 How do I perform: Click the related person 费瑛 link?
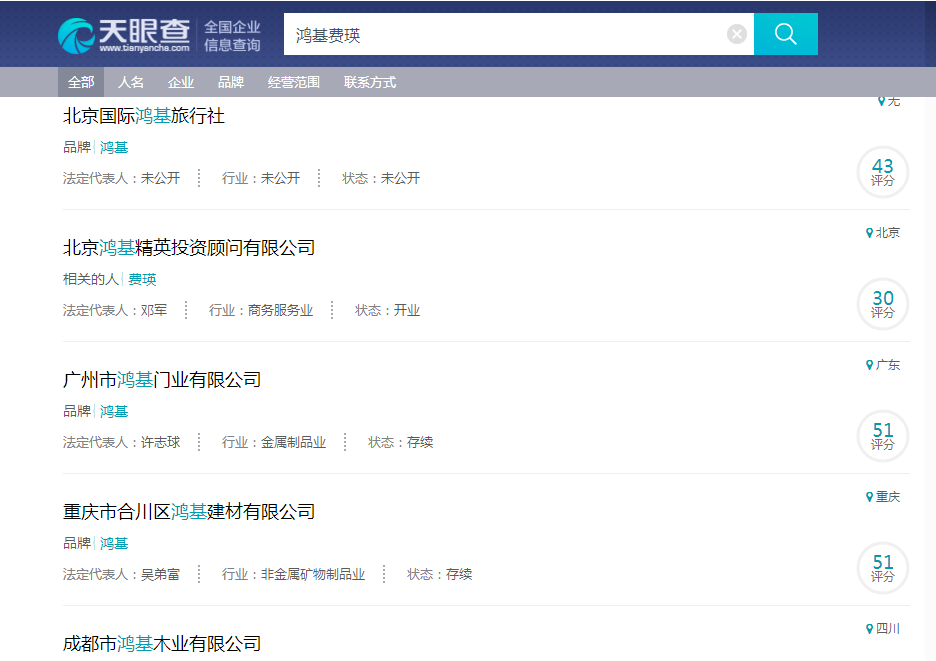coord(142,279)
